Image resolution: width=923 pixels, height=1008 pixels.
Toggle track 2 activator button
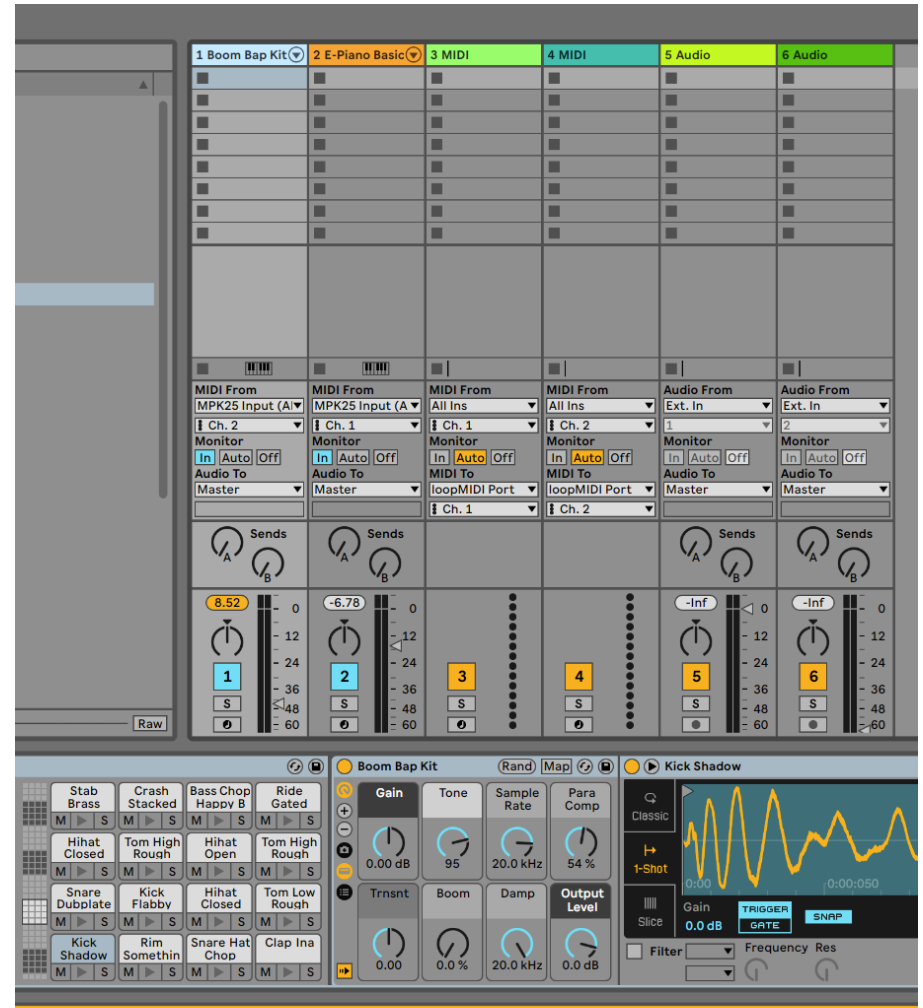click(344, 676)
